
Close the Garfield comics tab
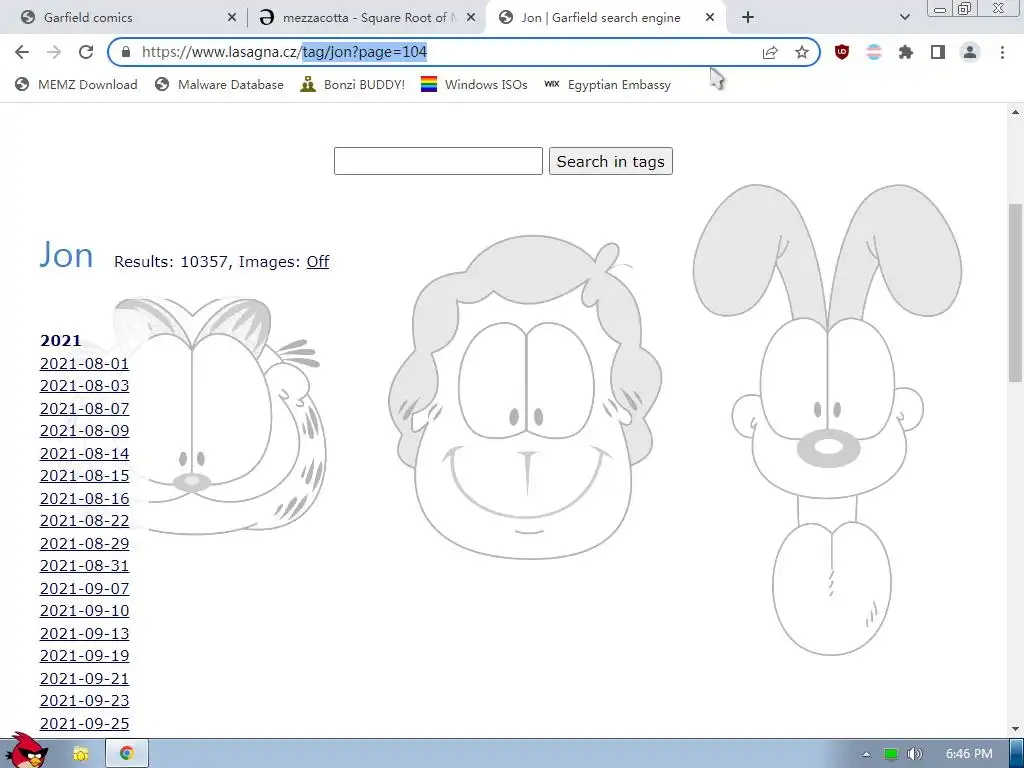[231, 18]
